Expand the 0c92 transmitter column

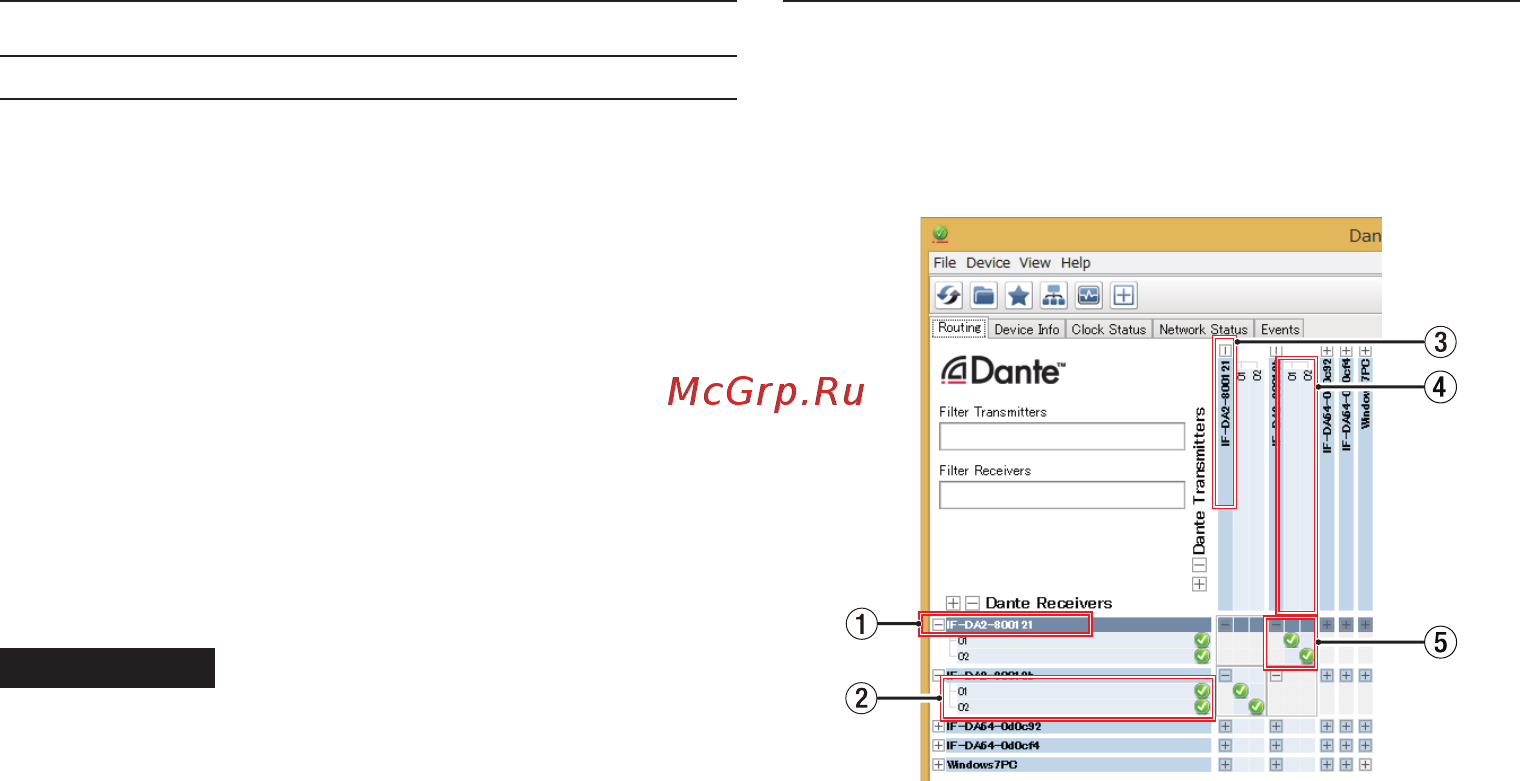click(x=1327, y=351)
